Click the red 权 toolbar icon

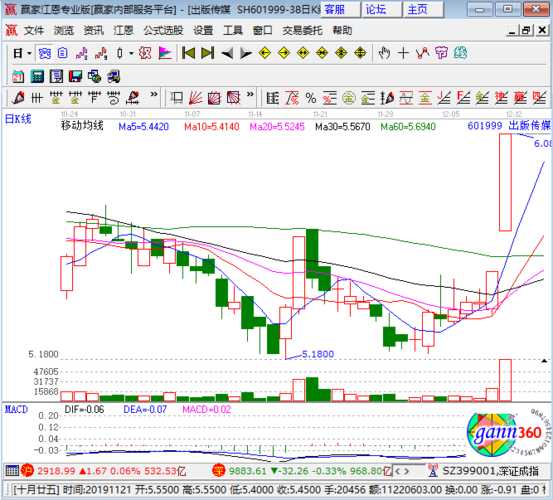(x=145, y=54)
